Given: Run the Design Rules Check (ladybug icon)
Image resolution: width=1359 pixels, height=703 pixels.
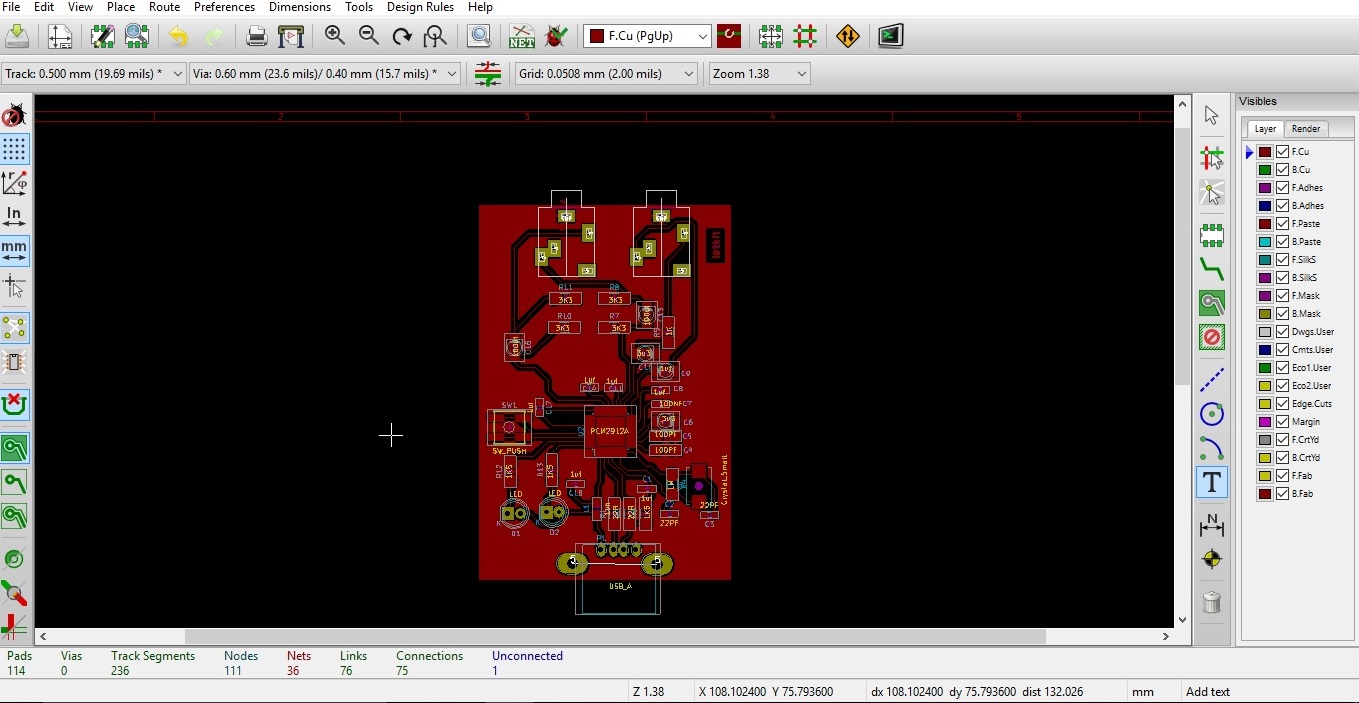Looking at the screenshot, I should click(x=557, y=37).
